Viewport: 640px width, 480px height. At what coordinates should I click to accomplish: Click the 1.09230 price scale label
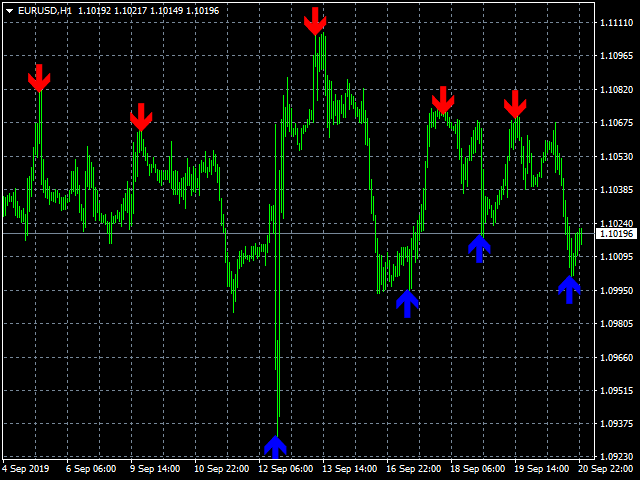point(616,456)
